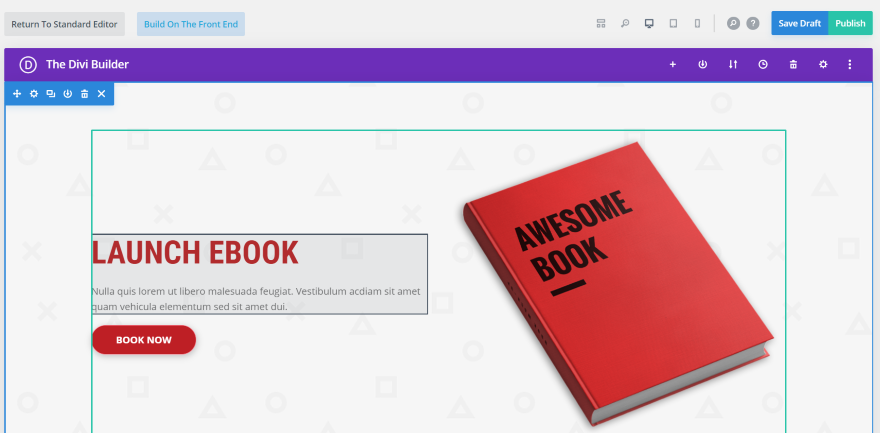Open editing history clock icon
The height and width of the screenshot is (433, 880).
coord(763,65)
